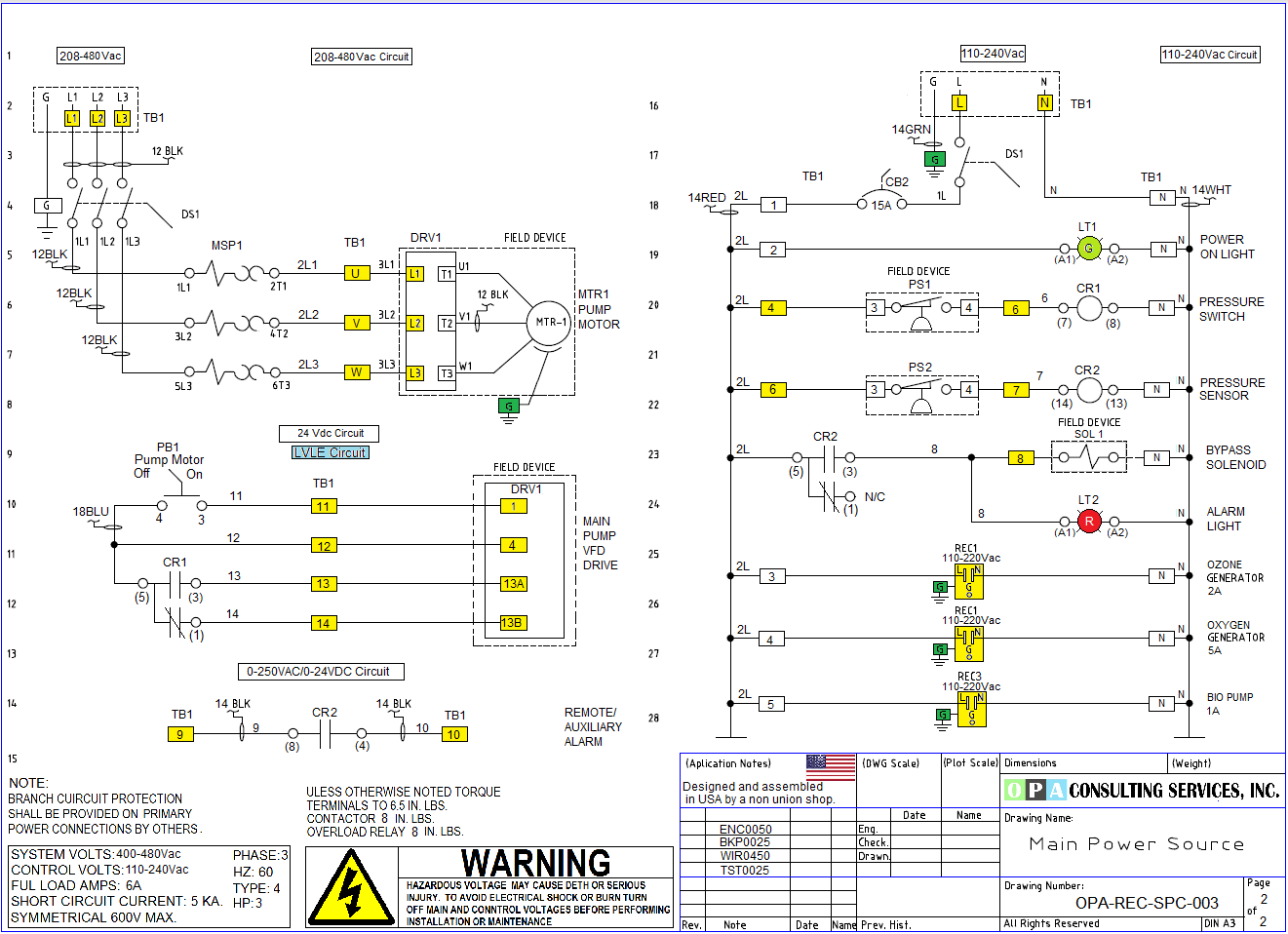The width and height of the screenshot is (1288, 934).
Task: Select the red LT2 alarm light
Action: click(x=1089, y=522)
